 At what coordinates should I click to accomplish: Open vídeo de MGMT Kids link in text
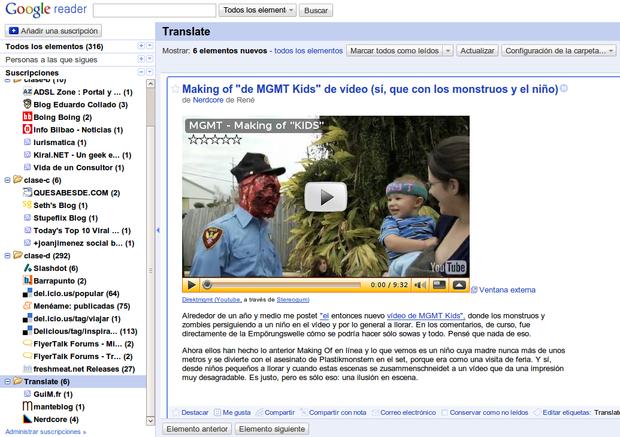424,316
